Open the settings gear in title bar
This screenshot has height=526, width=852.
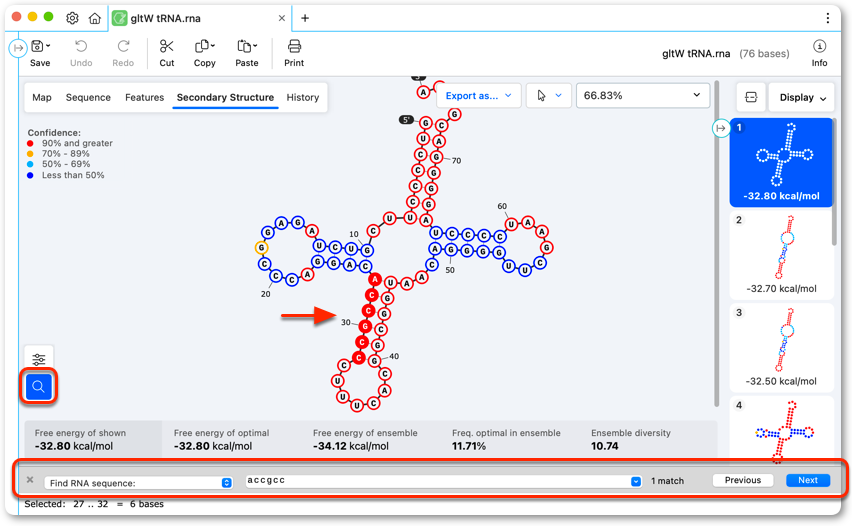(x=72, y=18)
